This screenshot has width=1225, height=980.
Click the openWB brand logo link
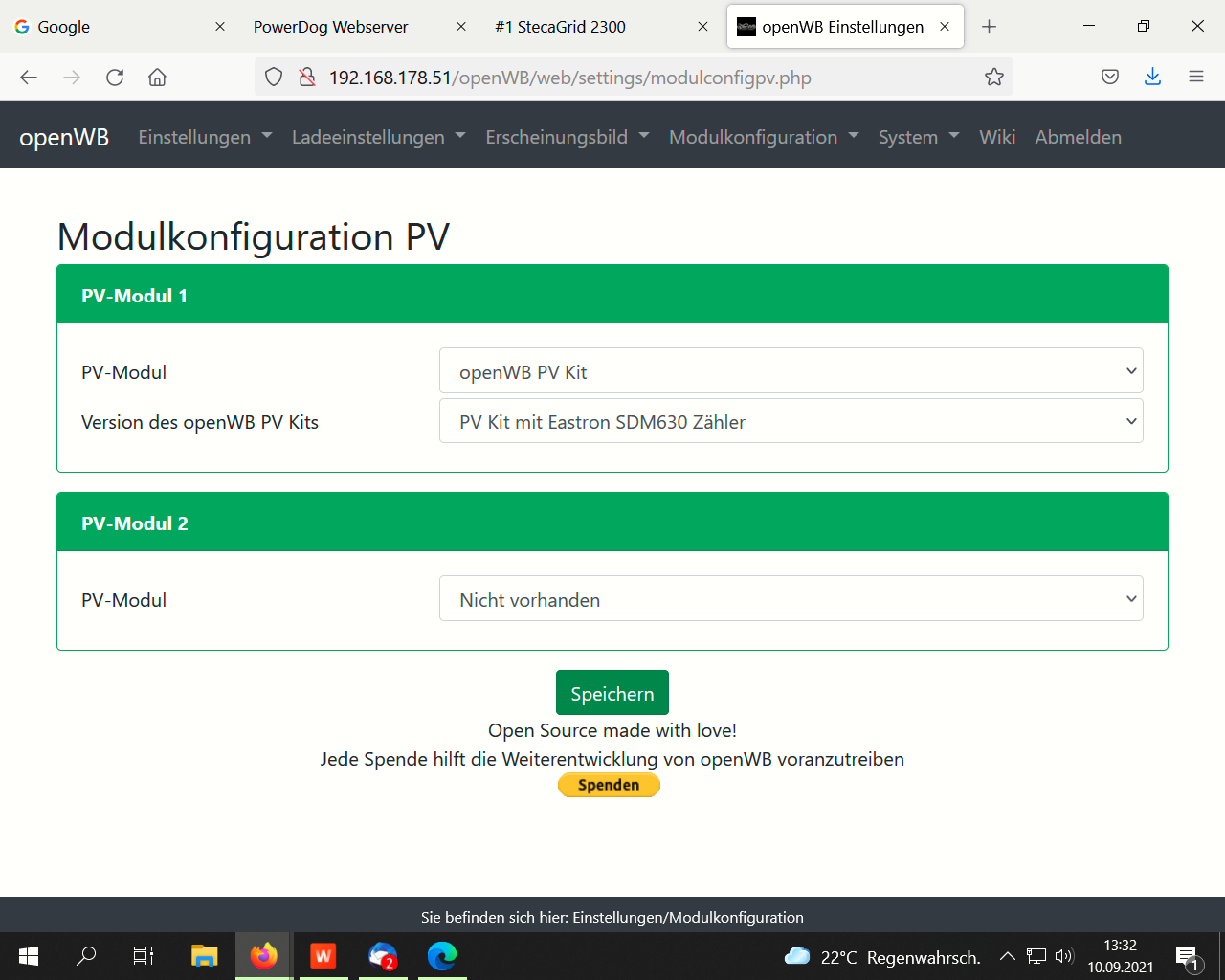tap(64, 137)
